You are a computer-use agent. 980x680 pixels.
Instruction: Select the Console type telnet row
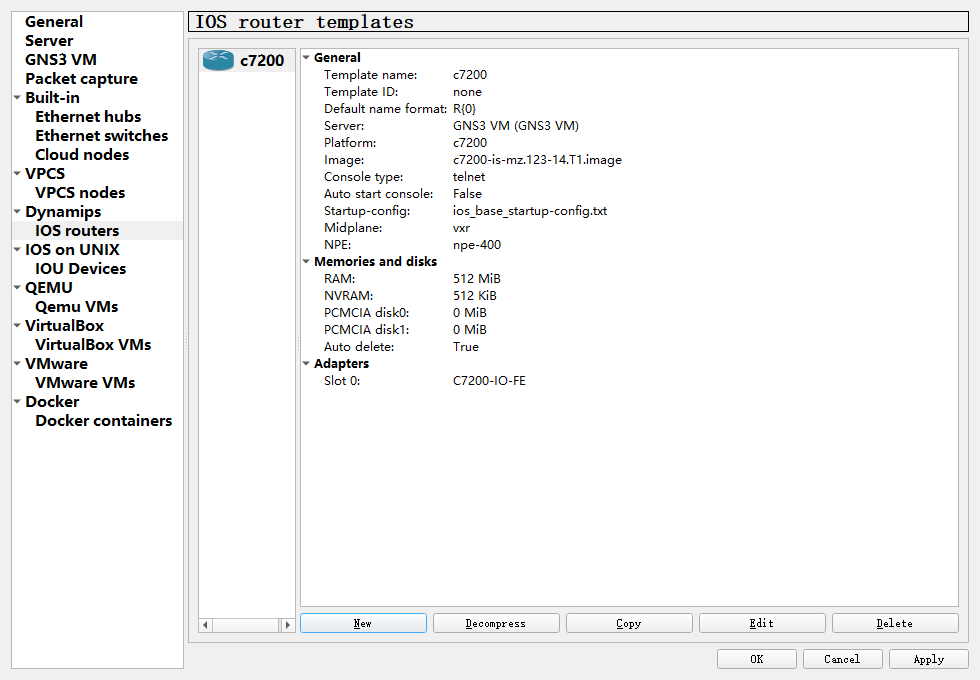coord(629,177)
